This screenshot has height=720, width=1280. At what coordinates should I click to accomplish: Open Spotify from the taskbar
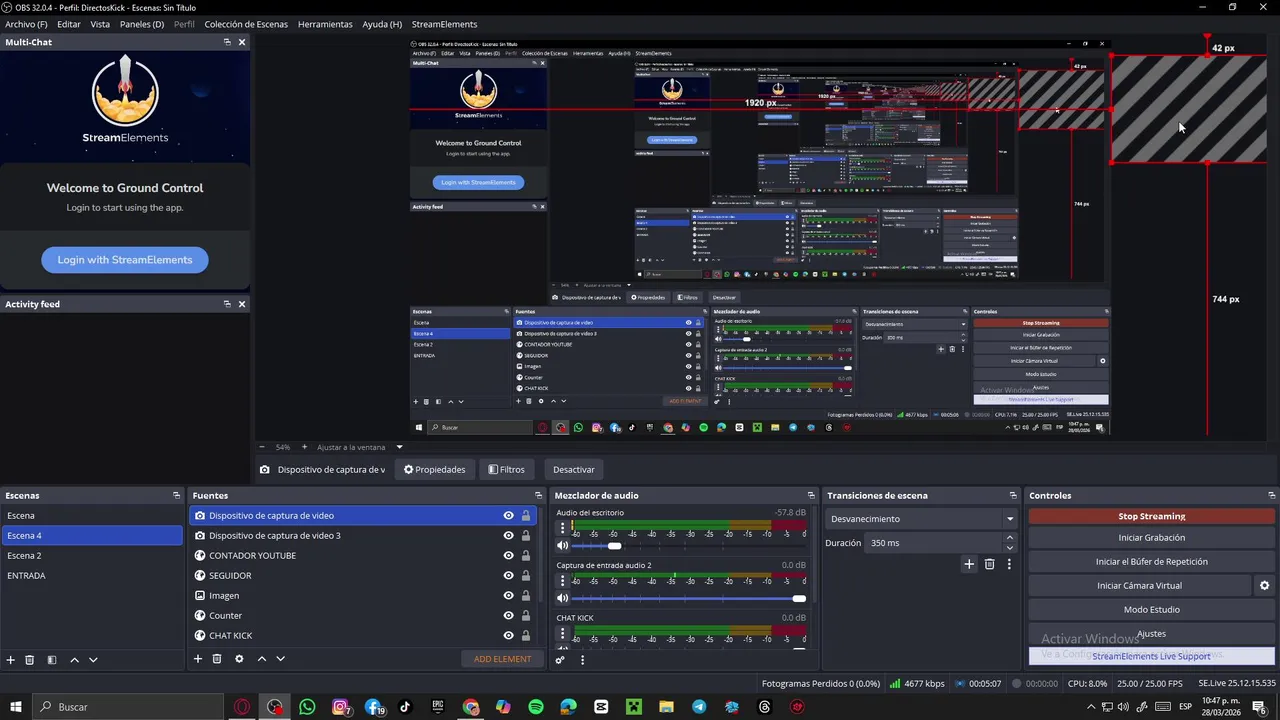coord(536,707)
